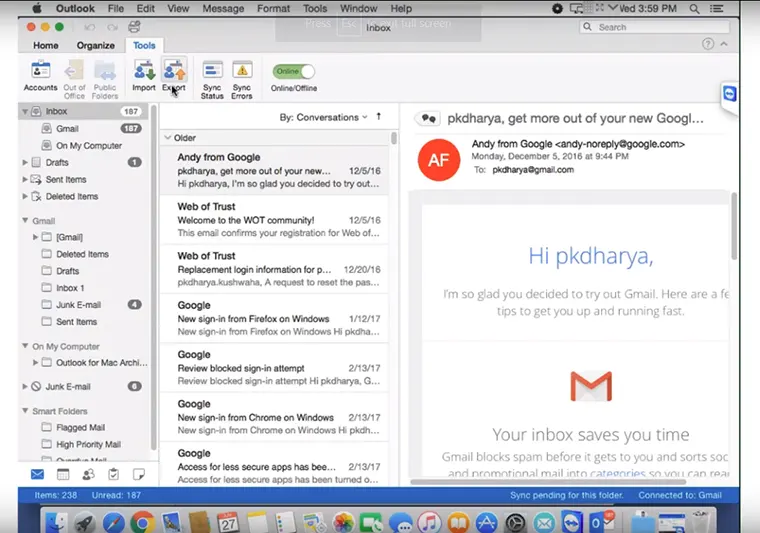Expand the Deleted Items folder
This screenshot has height=533, width=760.
[25, 196]
